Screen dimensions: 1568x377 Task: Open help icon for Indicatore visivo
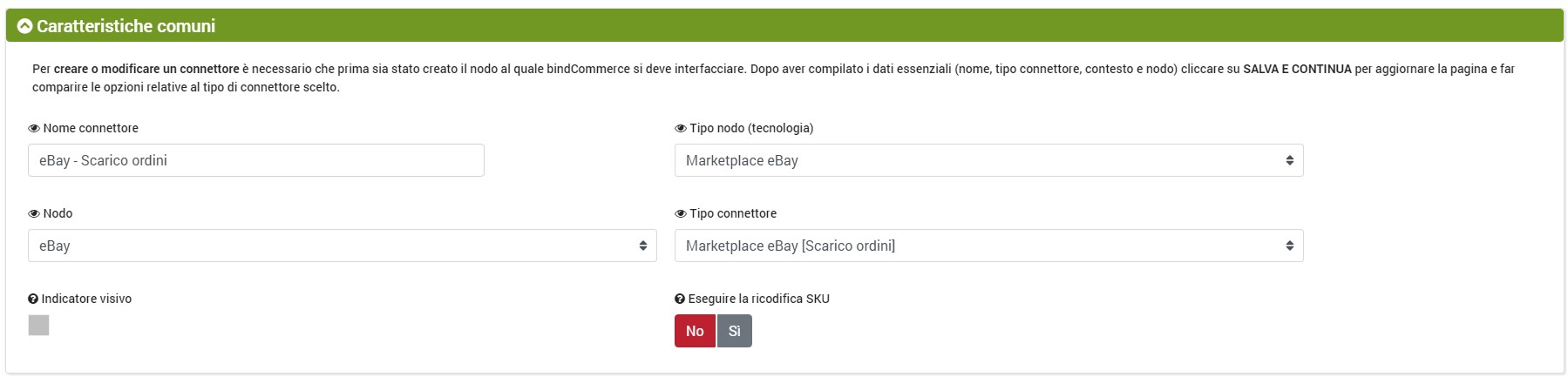click(33, 299)
